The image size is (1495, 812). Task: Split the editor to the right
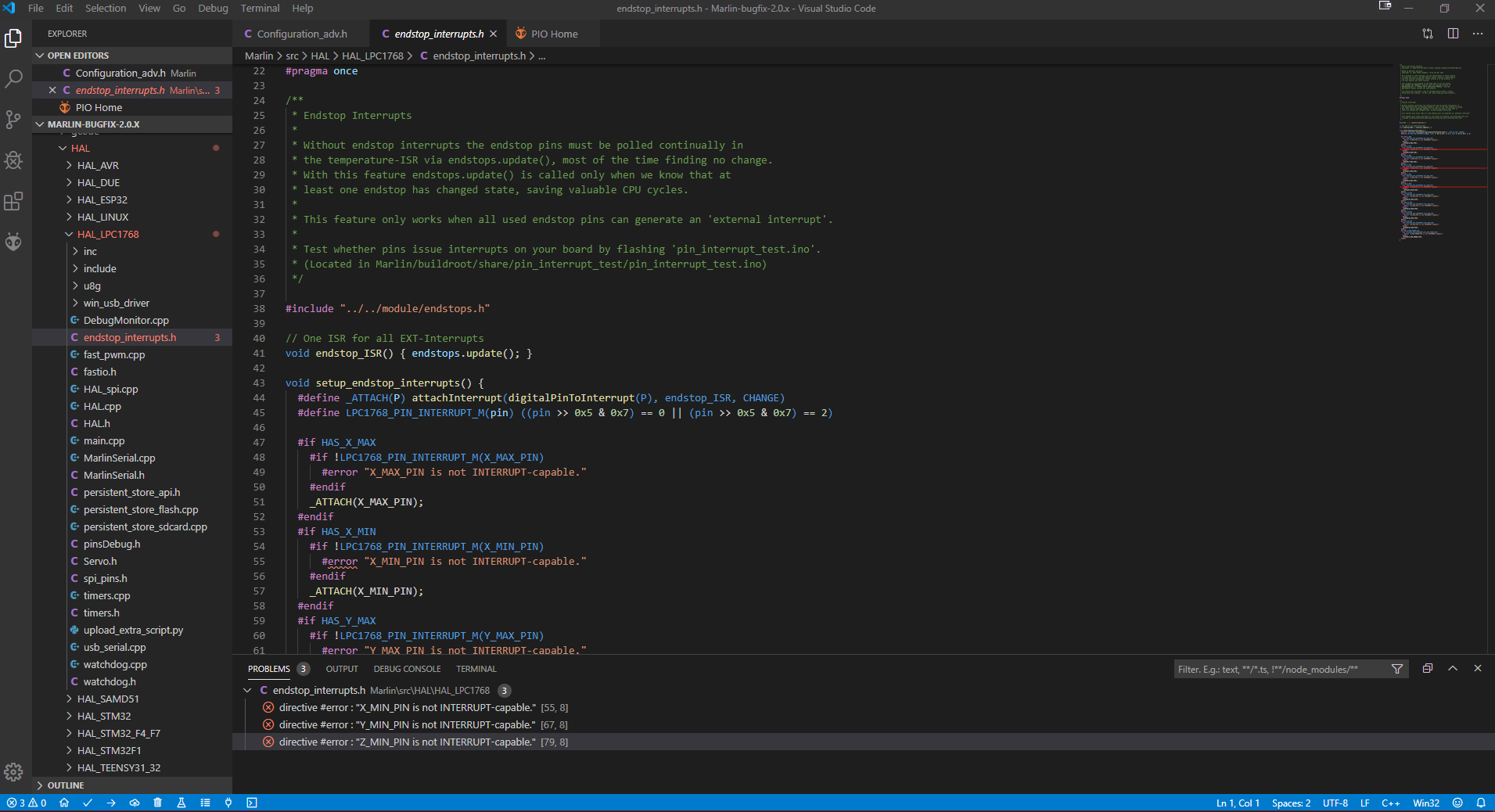[x=1453, y=34]
